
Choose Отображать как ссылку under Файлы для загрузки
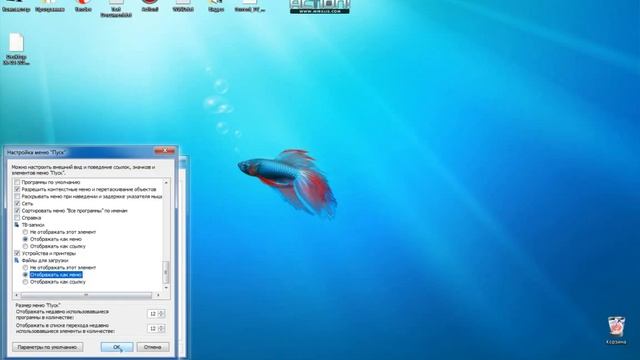pyautogui.click(x=25, y=282)
